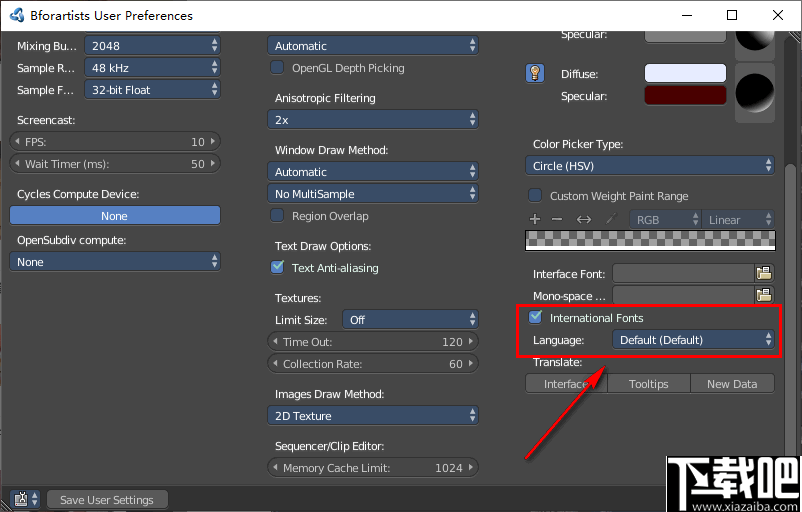Open the Language dropdown
The height and width of the screenshot is (512, 802).
click(695, 340)
